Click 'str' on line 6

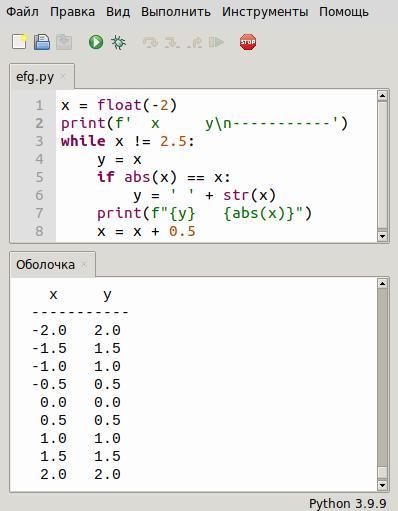(236, 195)
